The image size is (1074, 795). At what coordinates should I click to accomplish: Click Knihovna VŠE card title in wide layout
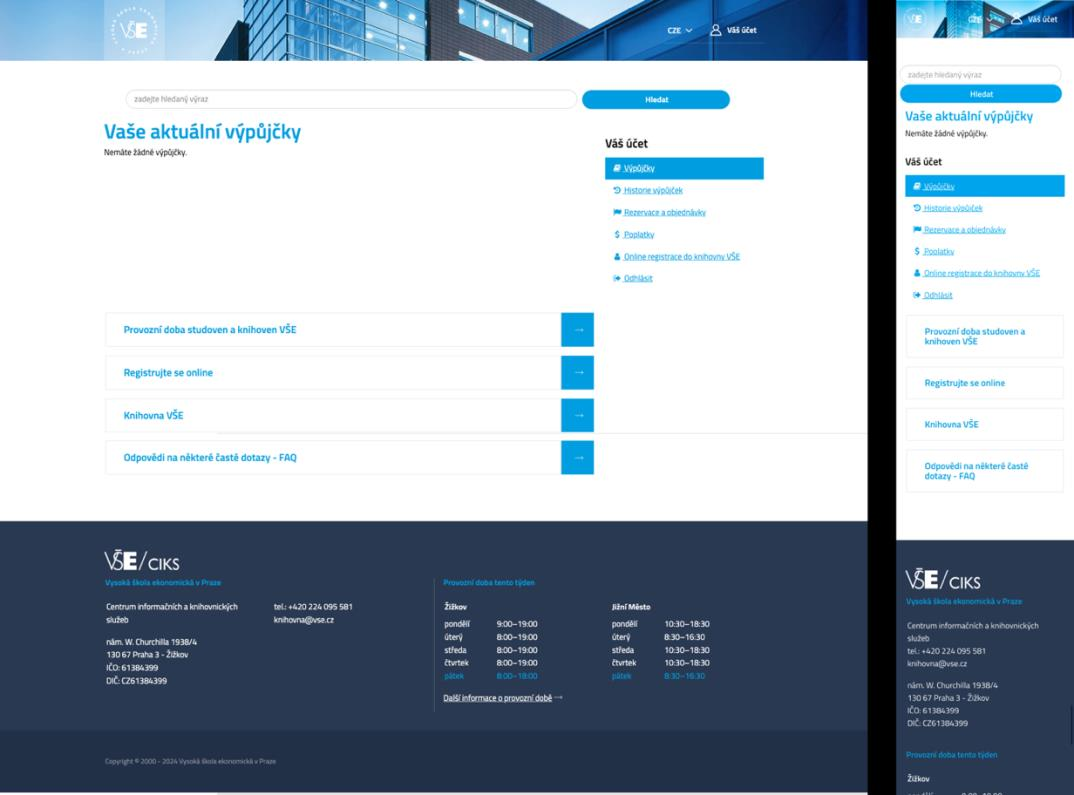(x=153, y=415)
